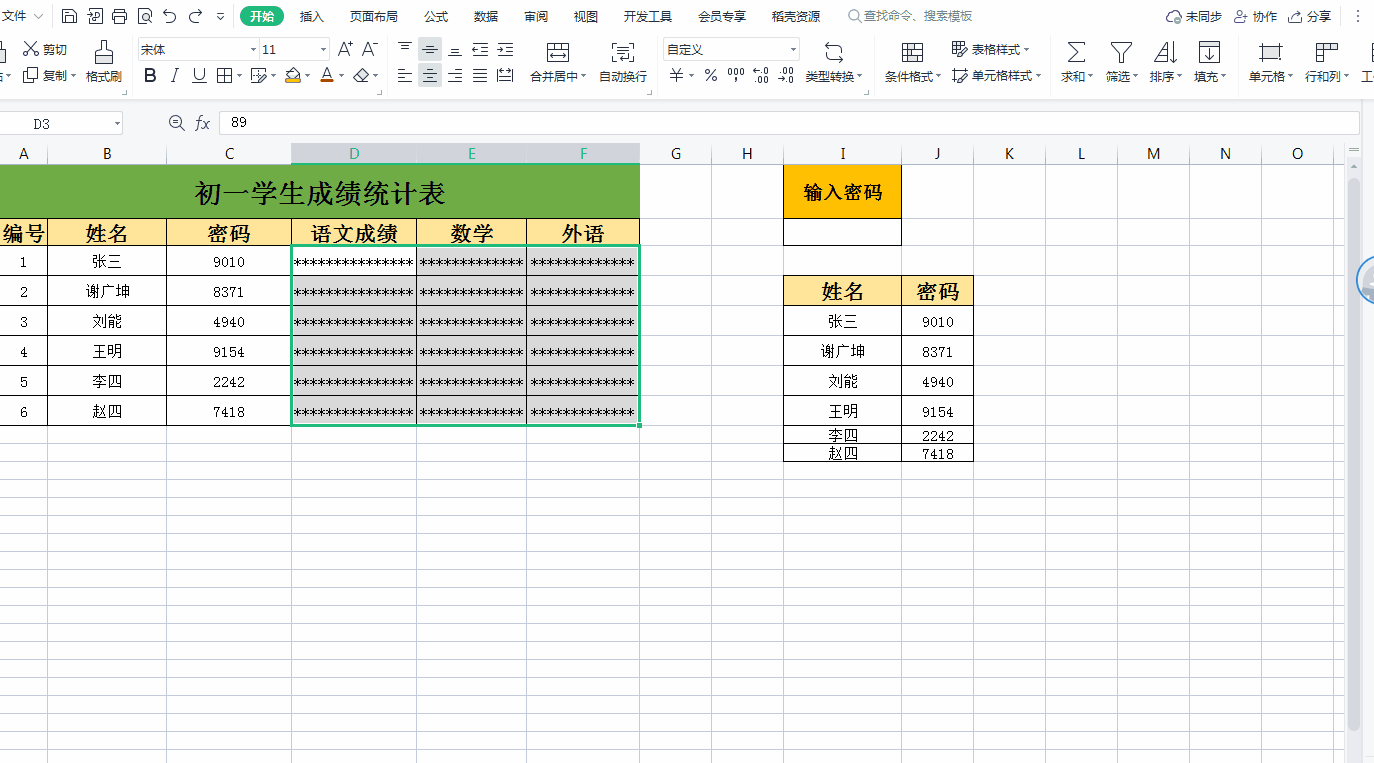The image size is (1374, 763).
Task: Apply percent style (%)
Action: pos(711,75)
